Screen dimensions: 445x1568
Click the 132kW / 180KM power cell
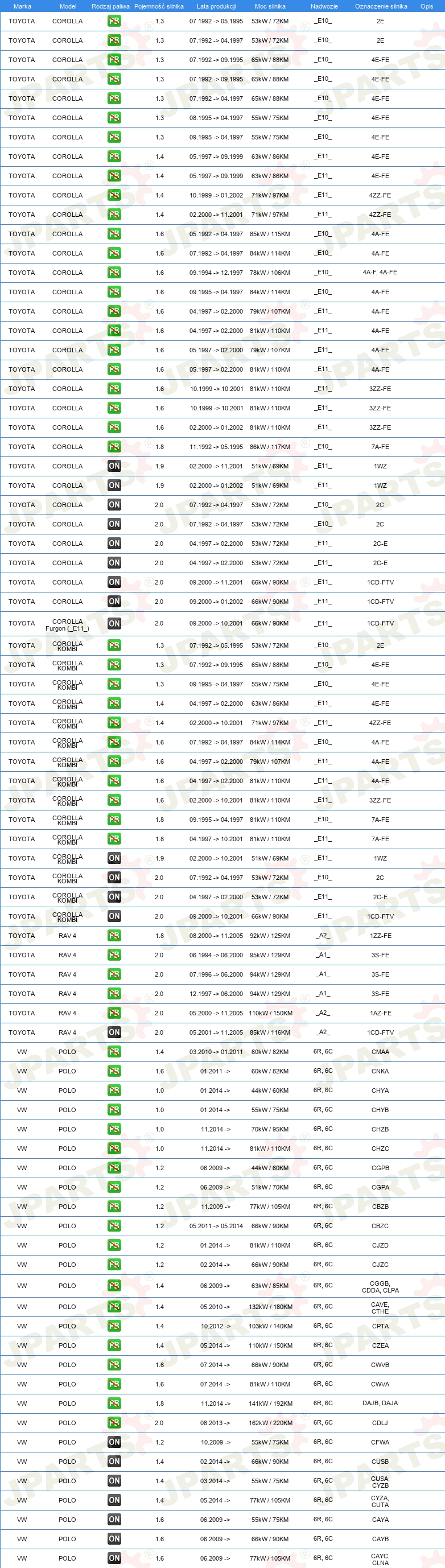[x=270, y=1307]
